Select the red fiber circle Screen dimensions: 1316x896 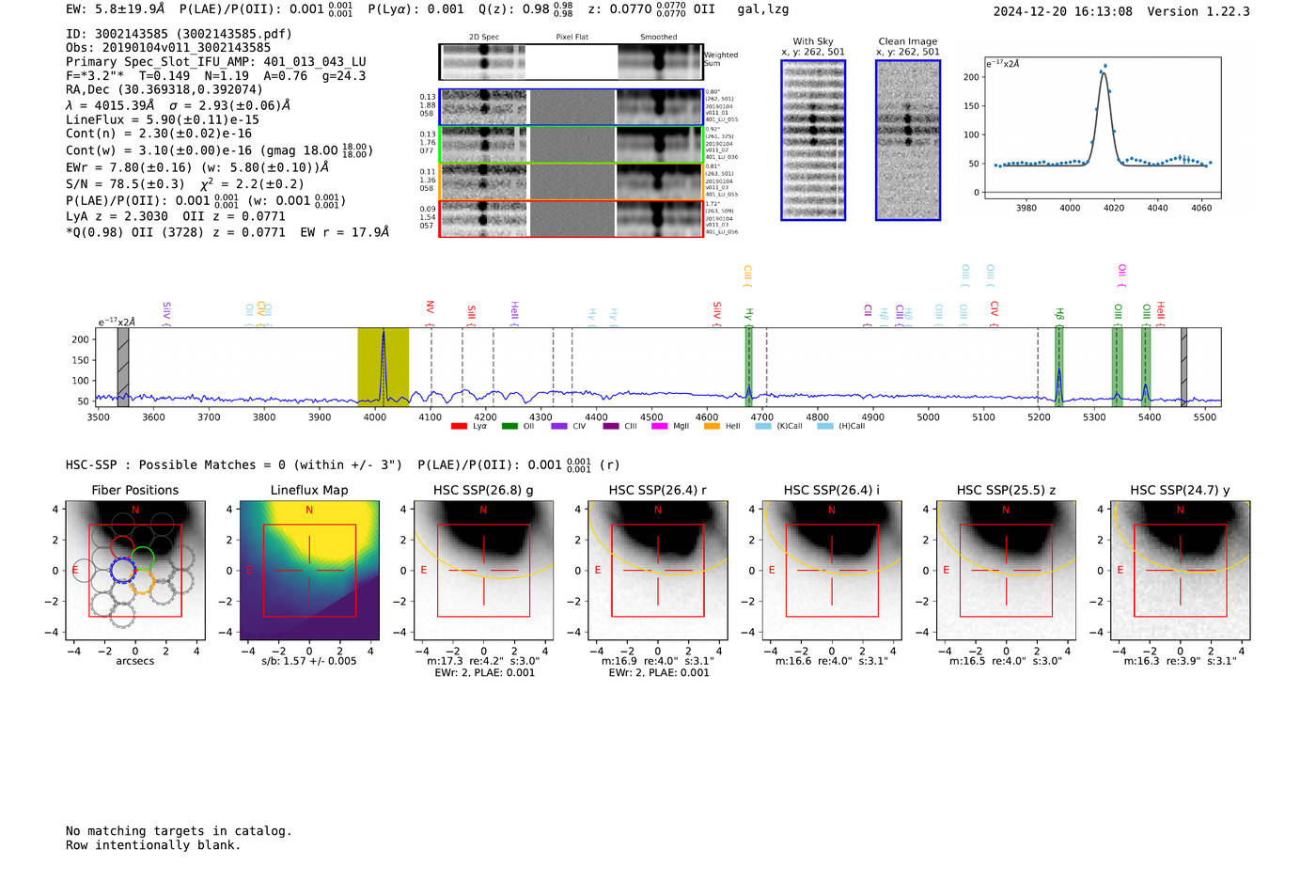click(x=122, y=547)
